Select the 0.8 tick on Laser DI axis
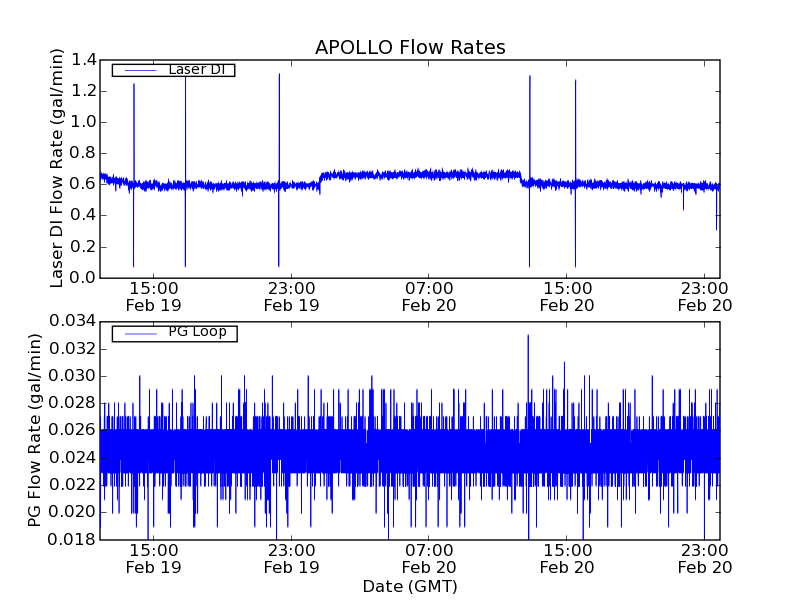The height and width of the screenshot is (600, 800). tap(84, 153)
